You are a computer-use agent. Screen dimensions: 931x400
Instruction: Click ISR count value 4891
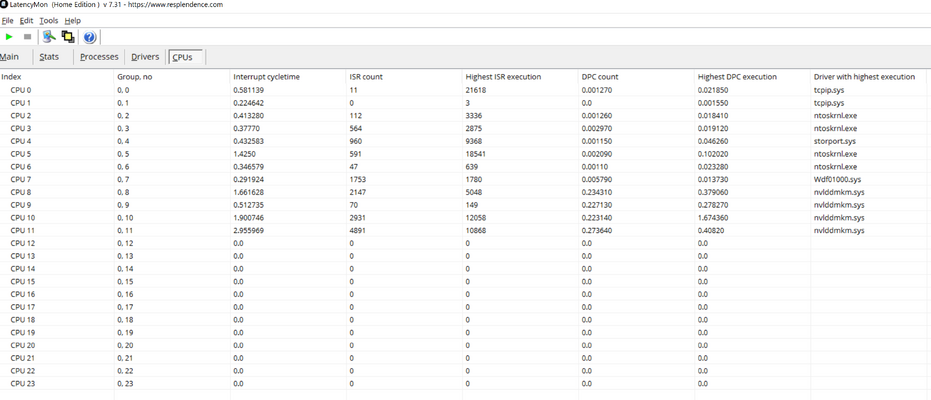click(358, 230)
